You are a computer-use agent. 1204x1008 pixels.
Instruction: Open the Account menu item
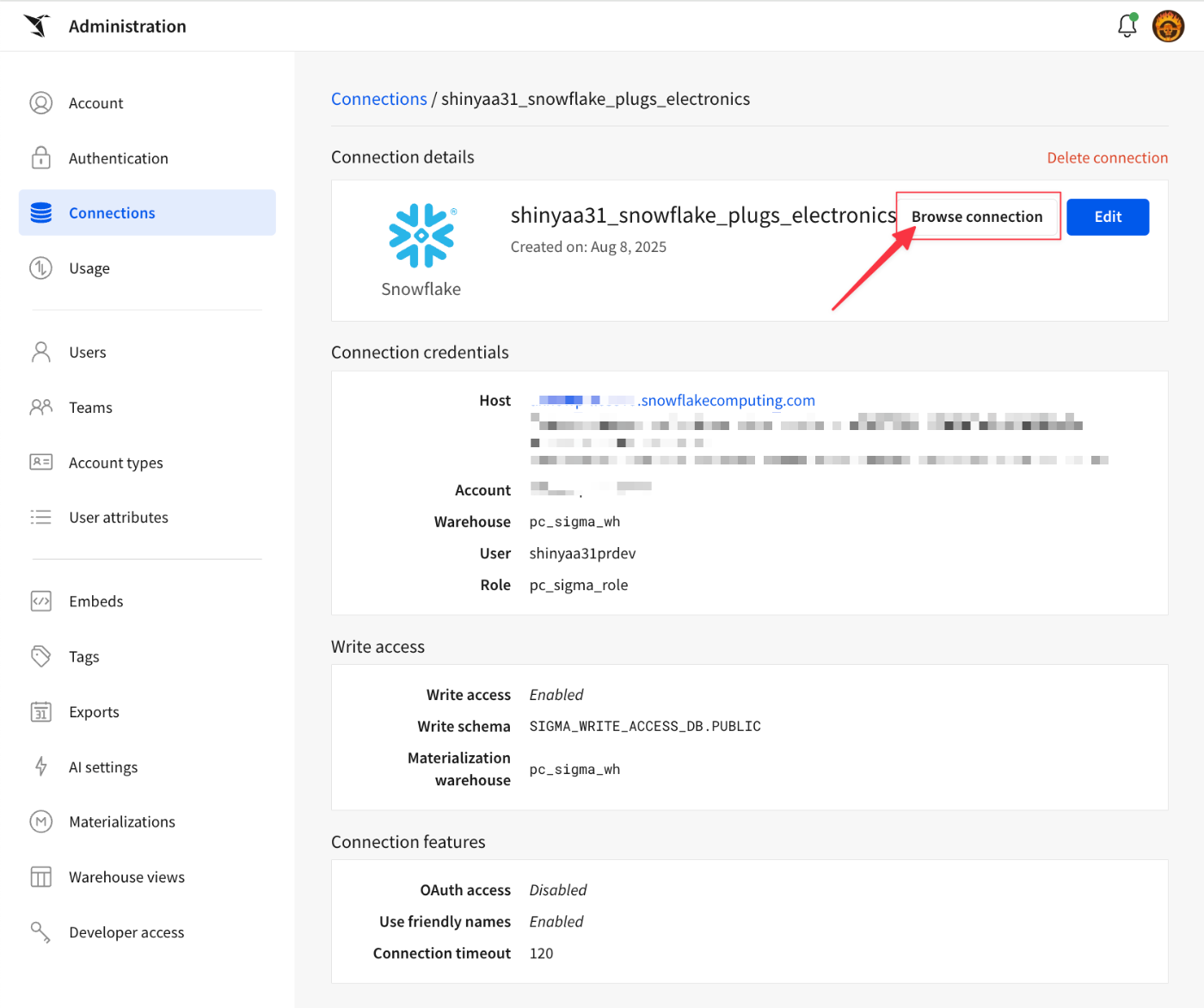147,103
